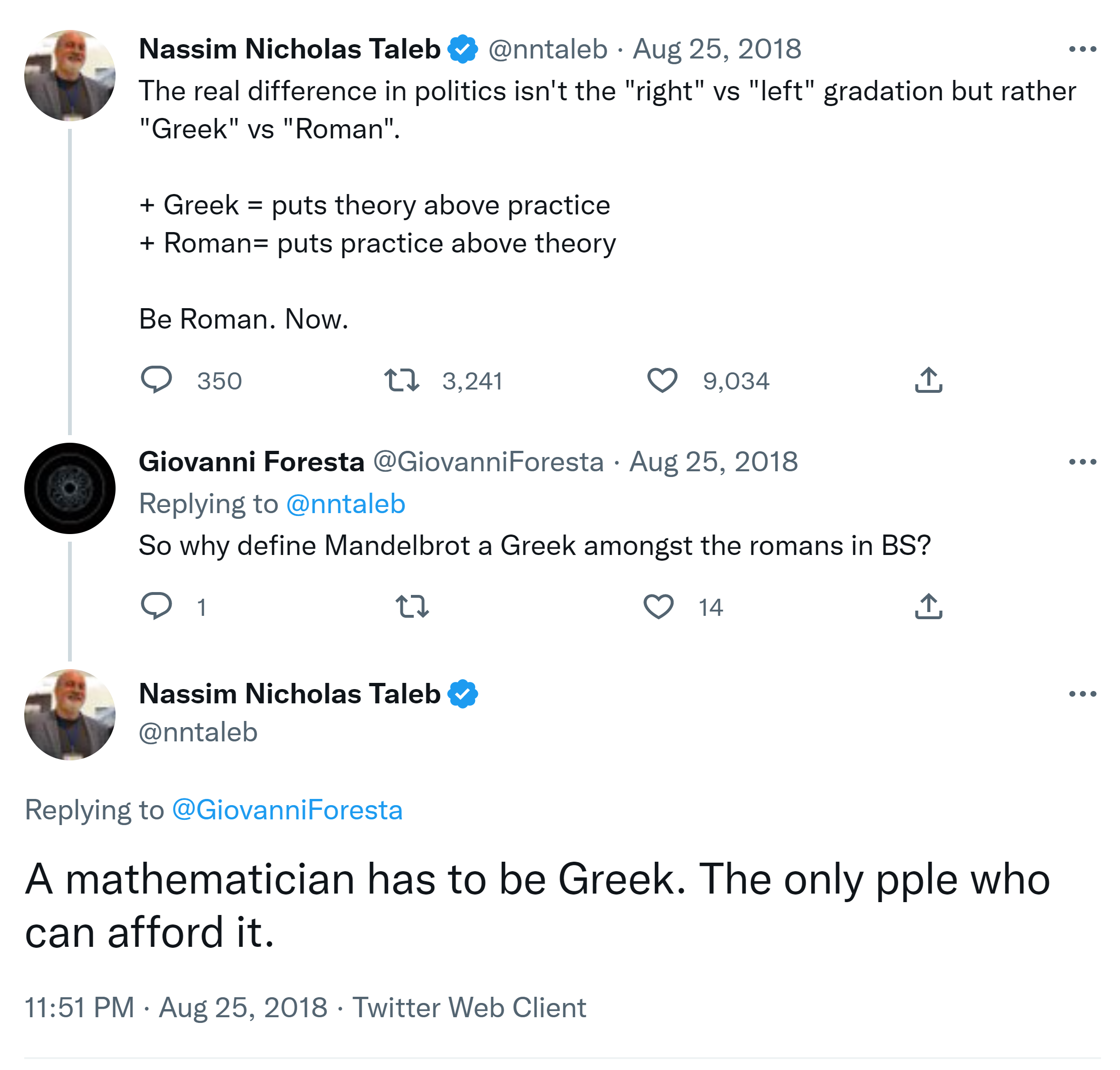Screen dimensions: 1120x1070
Task: Open the Giovanni Foresta display name
Action: pyautogui.click(x=251, y=461)
